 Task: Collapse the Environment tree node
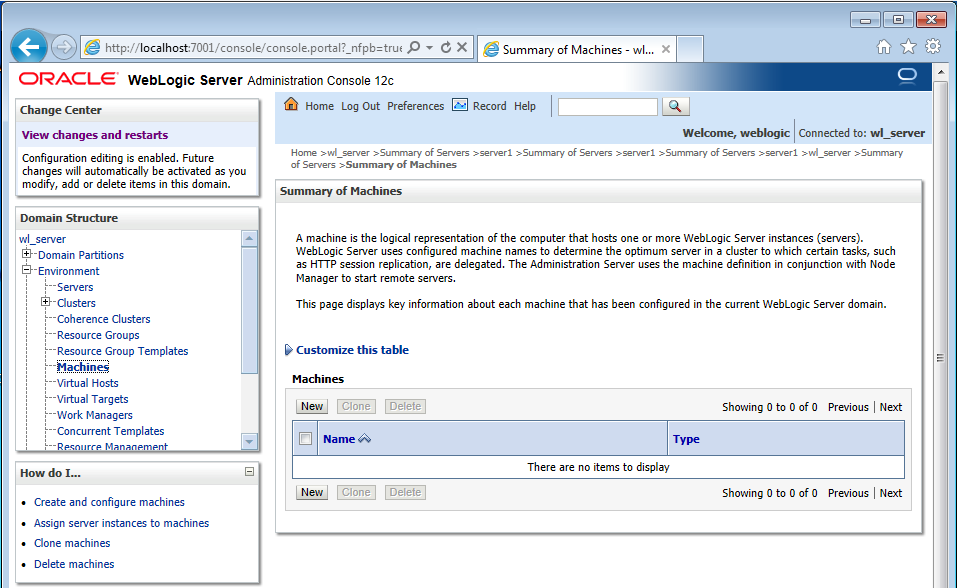coord(26,270)
